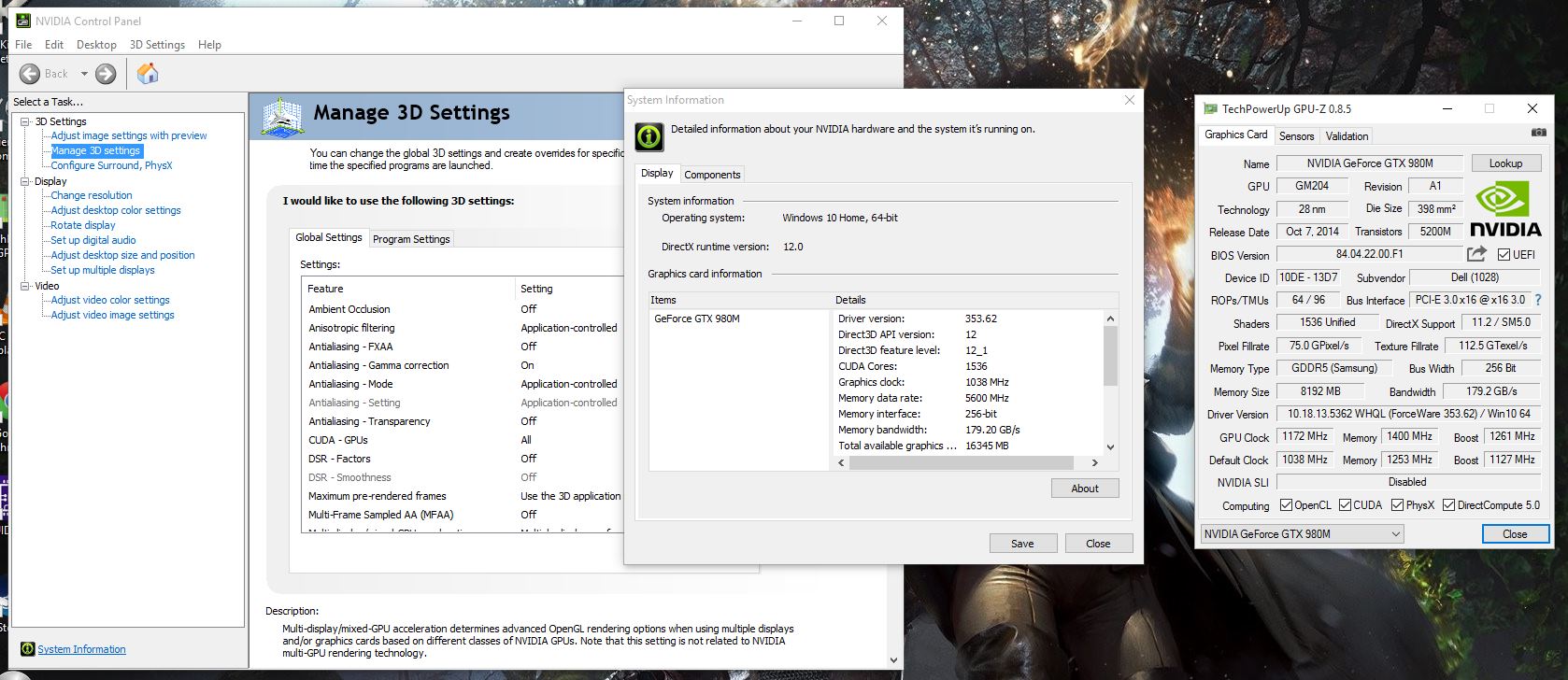The width and height of the screenshot is (1568, 680).
Task: Select Adjust desktop size and position
Action: (122, 255)
